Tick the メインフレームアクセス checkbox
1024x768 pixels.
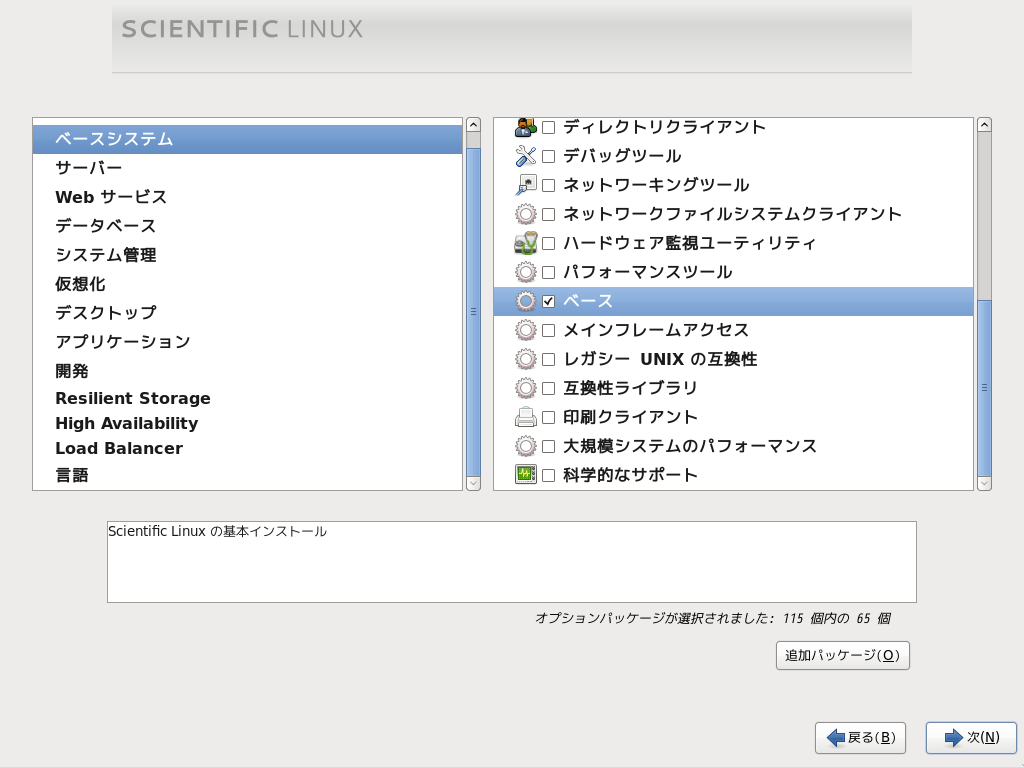click(x=549, y=330)
